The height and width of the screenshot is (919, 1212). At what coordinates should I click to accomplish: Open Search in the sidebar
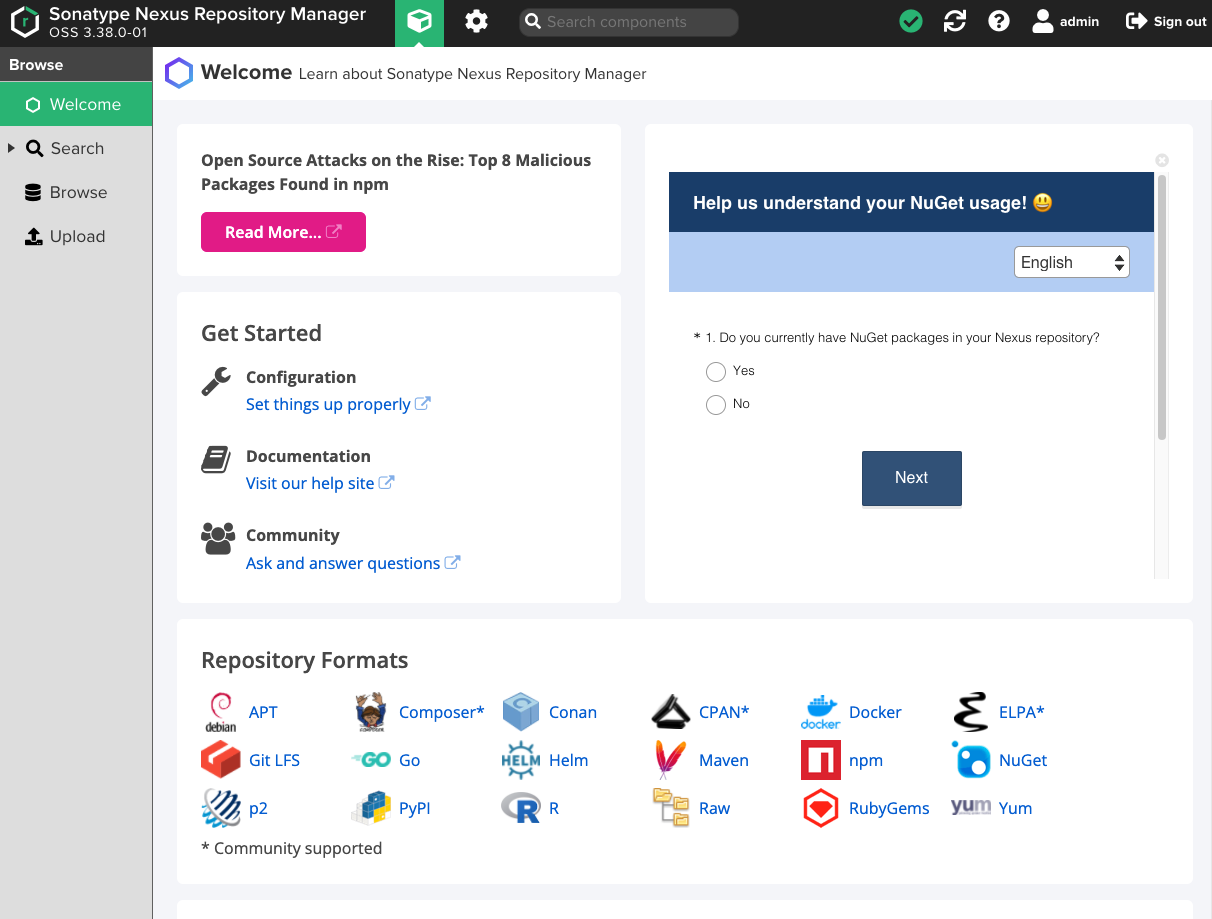point(76,148)
